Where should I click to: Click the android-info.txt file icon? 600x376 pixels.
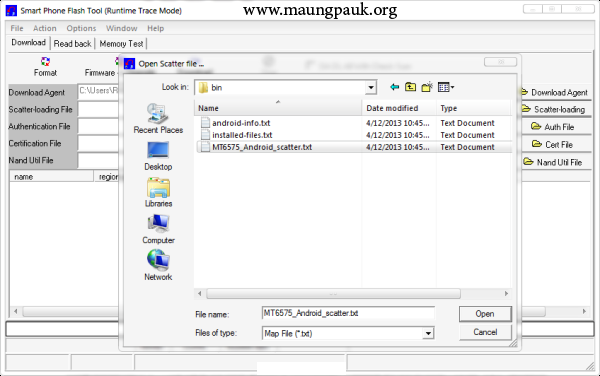205,123
